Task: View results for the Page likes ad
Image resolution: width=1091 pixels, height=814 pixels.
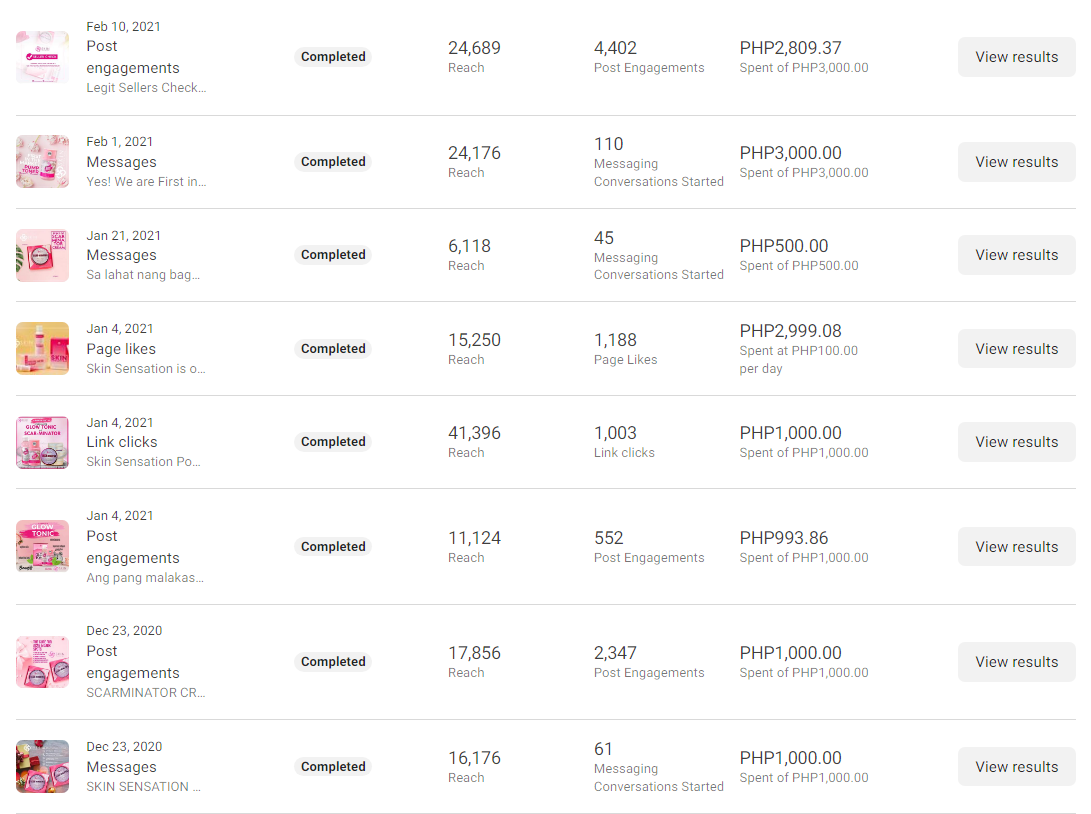Action: 1016,349
